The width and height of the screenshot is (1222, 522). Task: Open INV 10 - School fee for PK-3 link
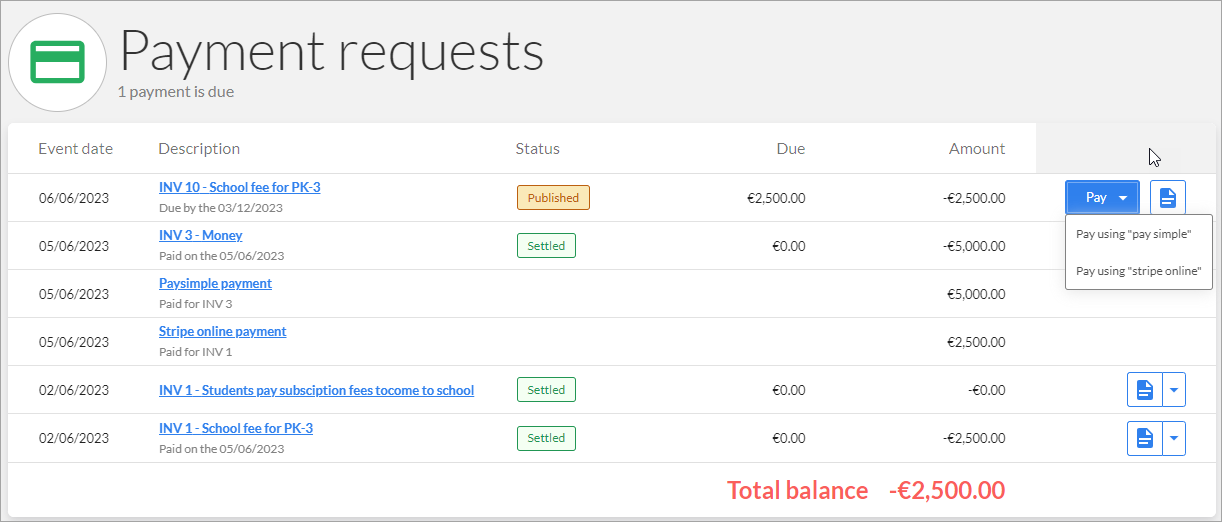click(239, 187)
